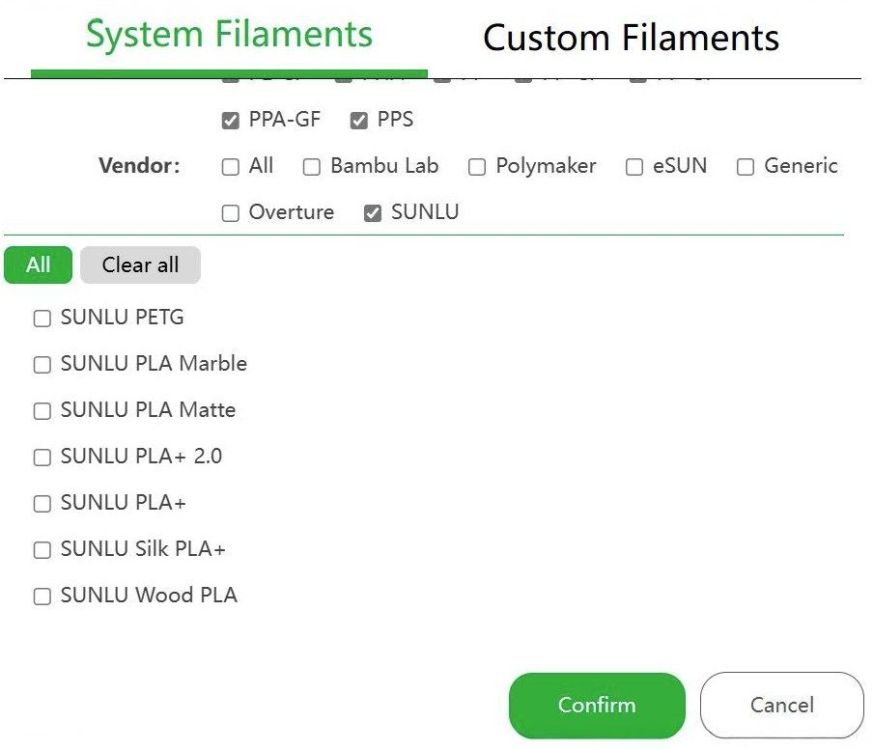Select SUNLU PLA Marble filament
This screenshot has width=873, height=750.
click(x=42, y=365)
